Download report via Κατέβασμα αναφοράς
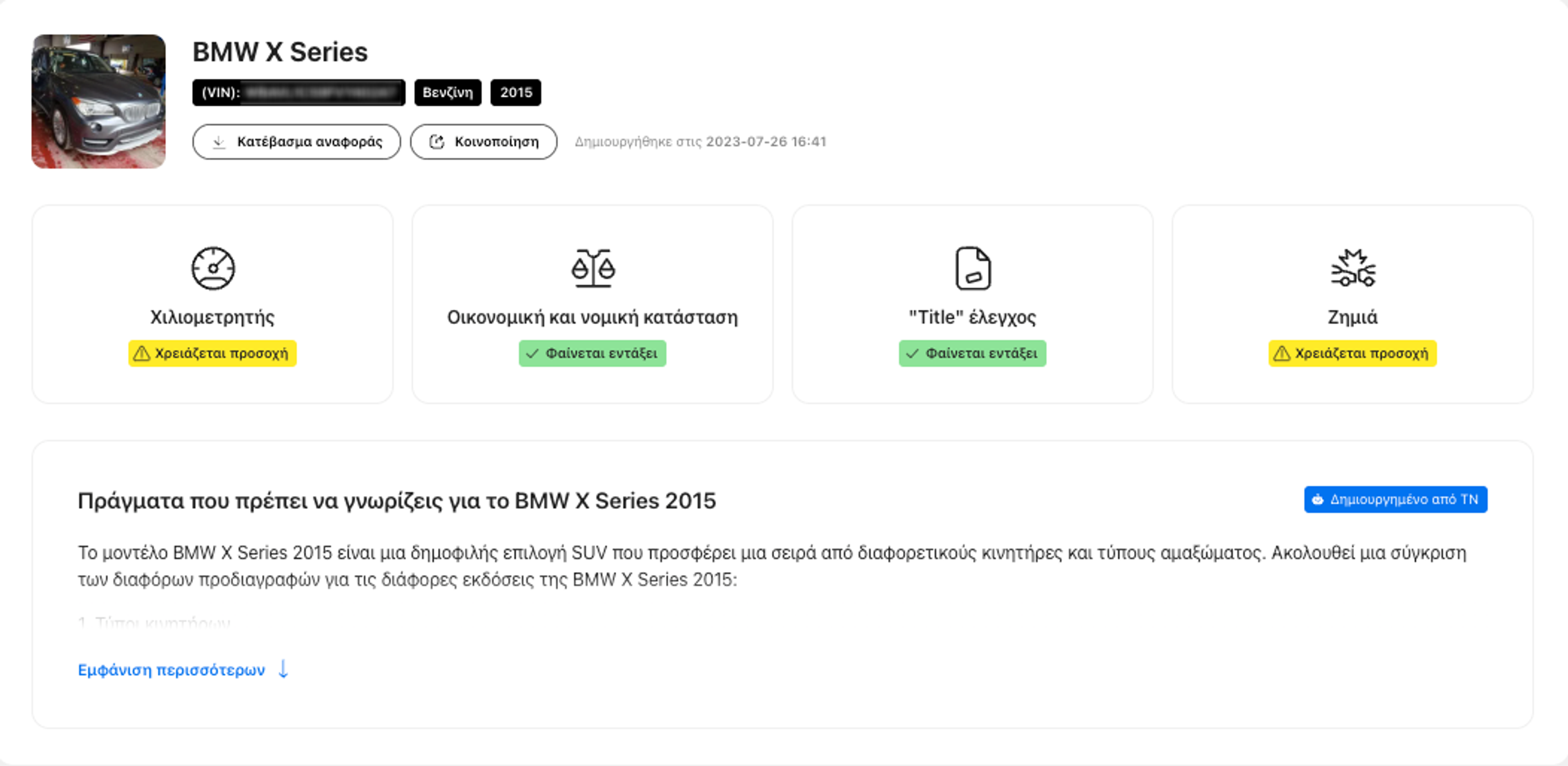Viewport: 1568px width, 766px height. click(x=296, y=142)
